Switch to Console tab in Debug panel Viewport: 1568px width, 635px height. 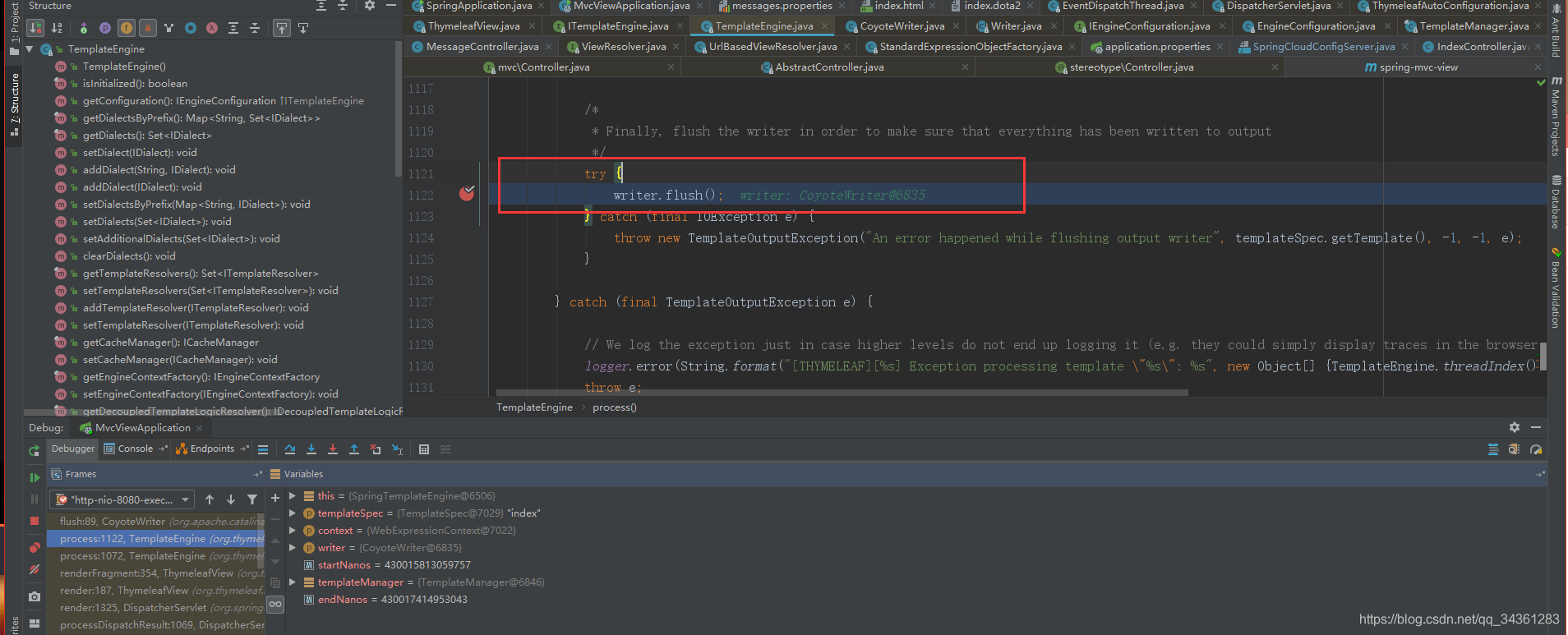pyautogui.click(x=135, y=449)
